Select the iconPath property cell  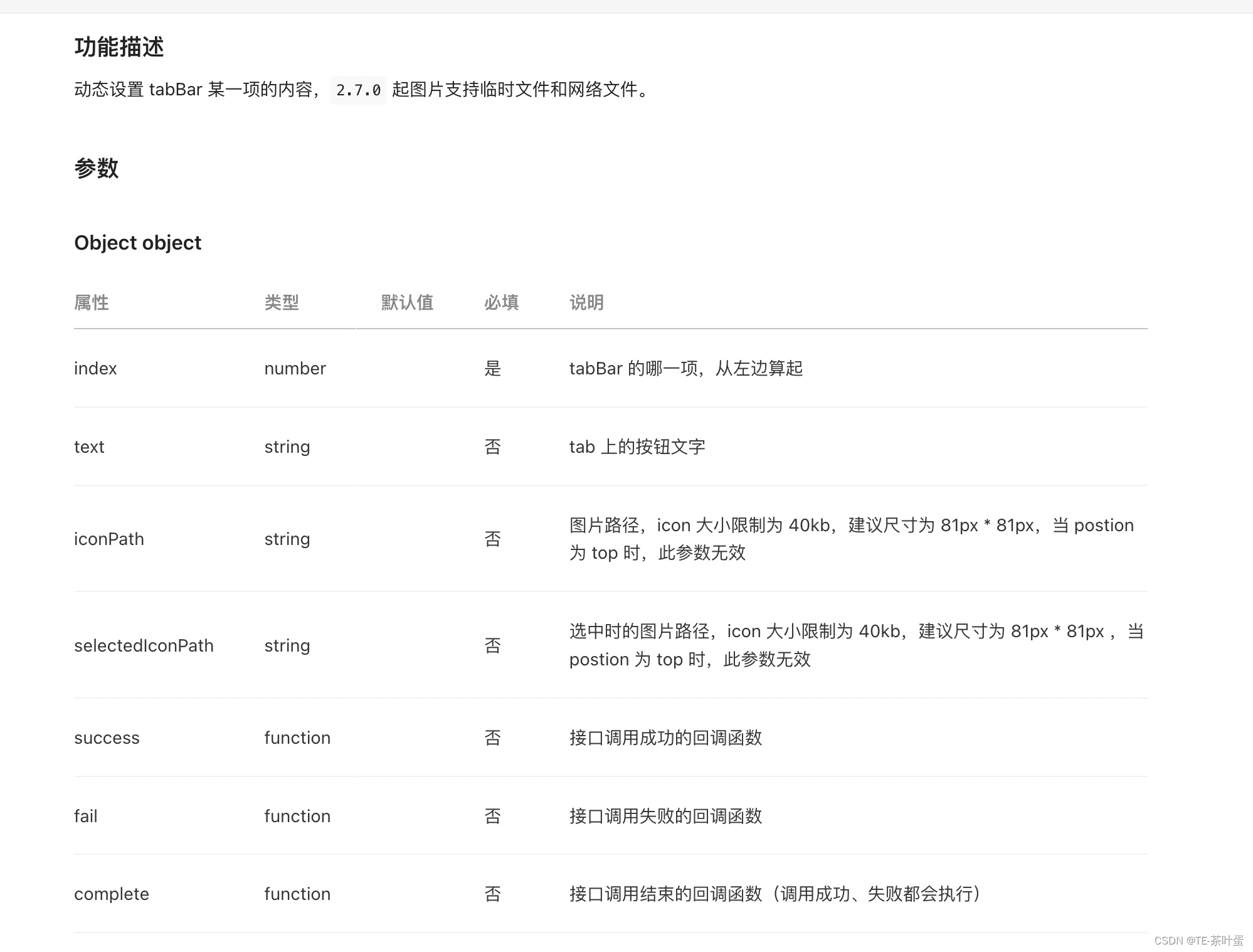coord(109,539)
